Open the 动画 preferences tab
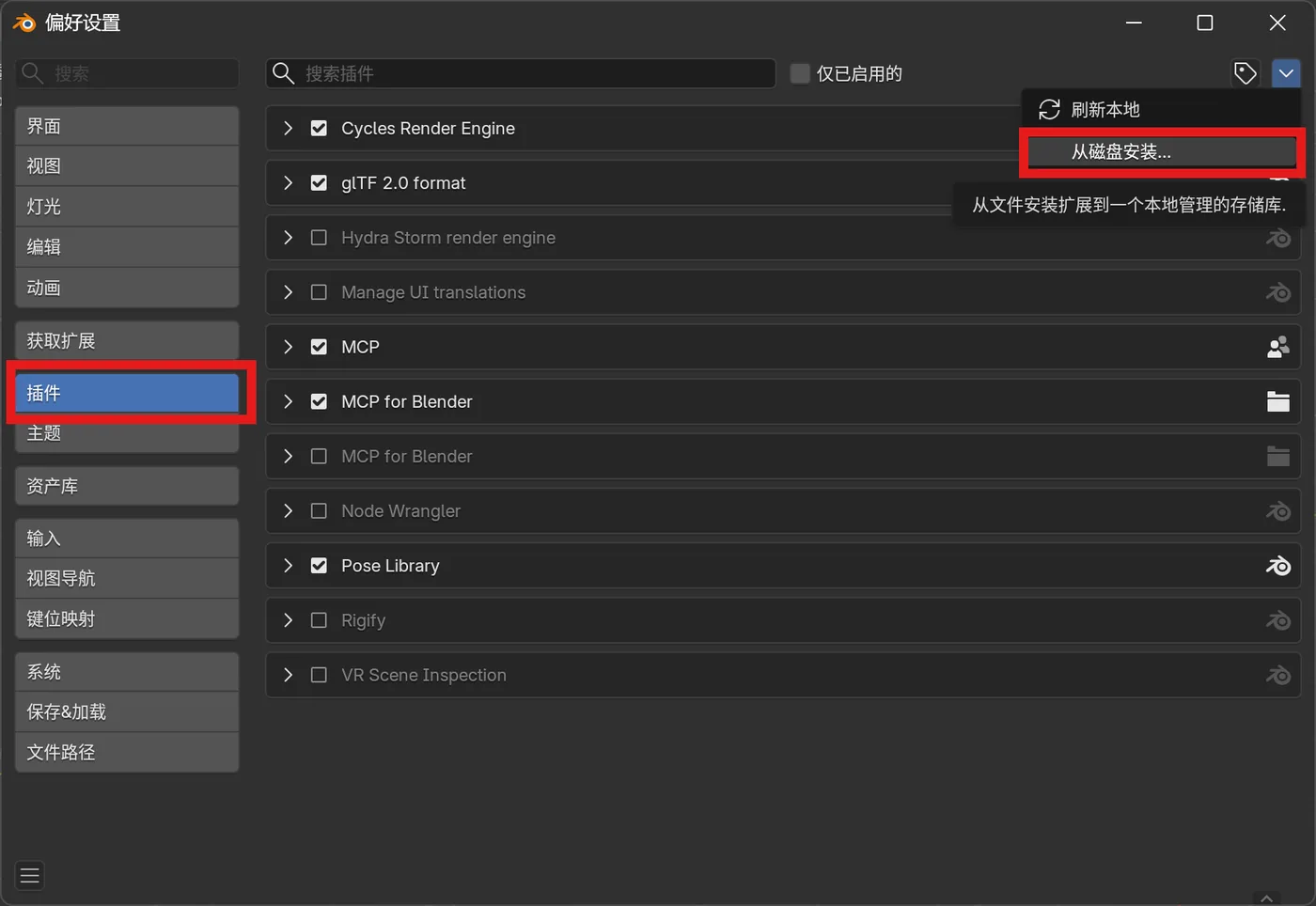Screen dimensions: 1316x906 click(x=127, y=288)
